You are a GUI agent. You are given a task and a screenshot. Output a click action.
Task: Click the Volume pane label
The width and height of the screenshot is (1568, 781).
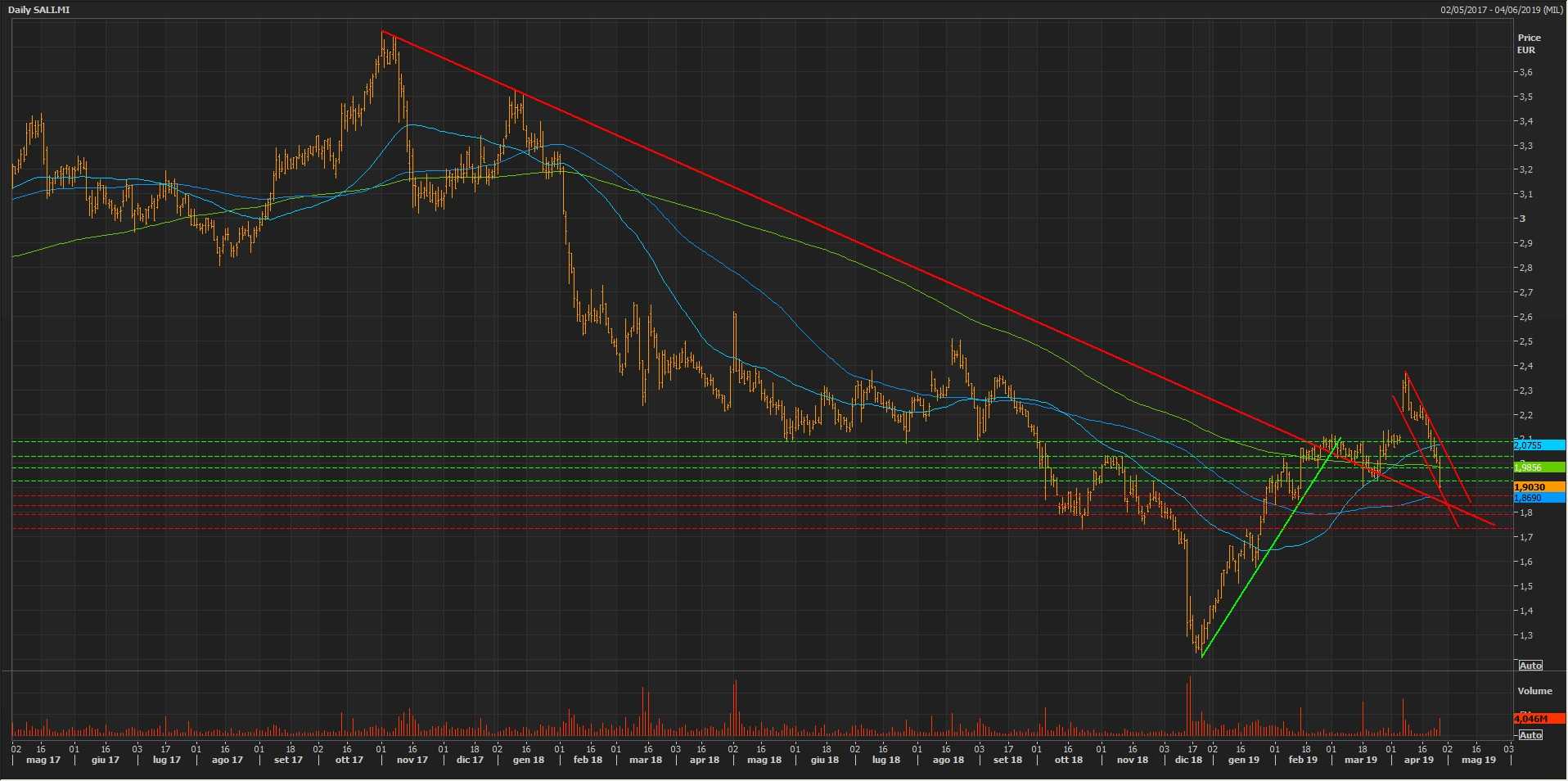(1534, 691)
